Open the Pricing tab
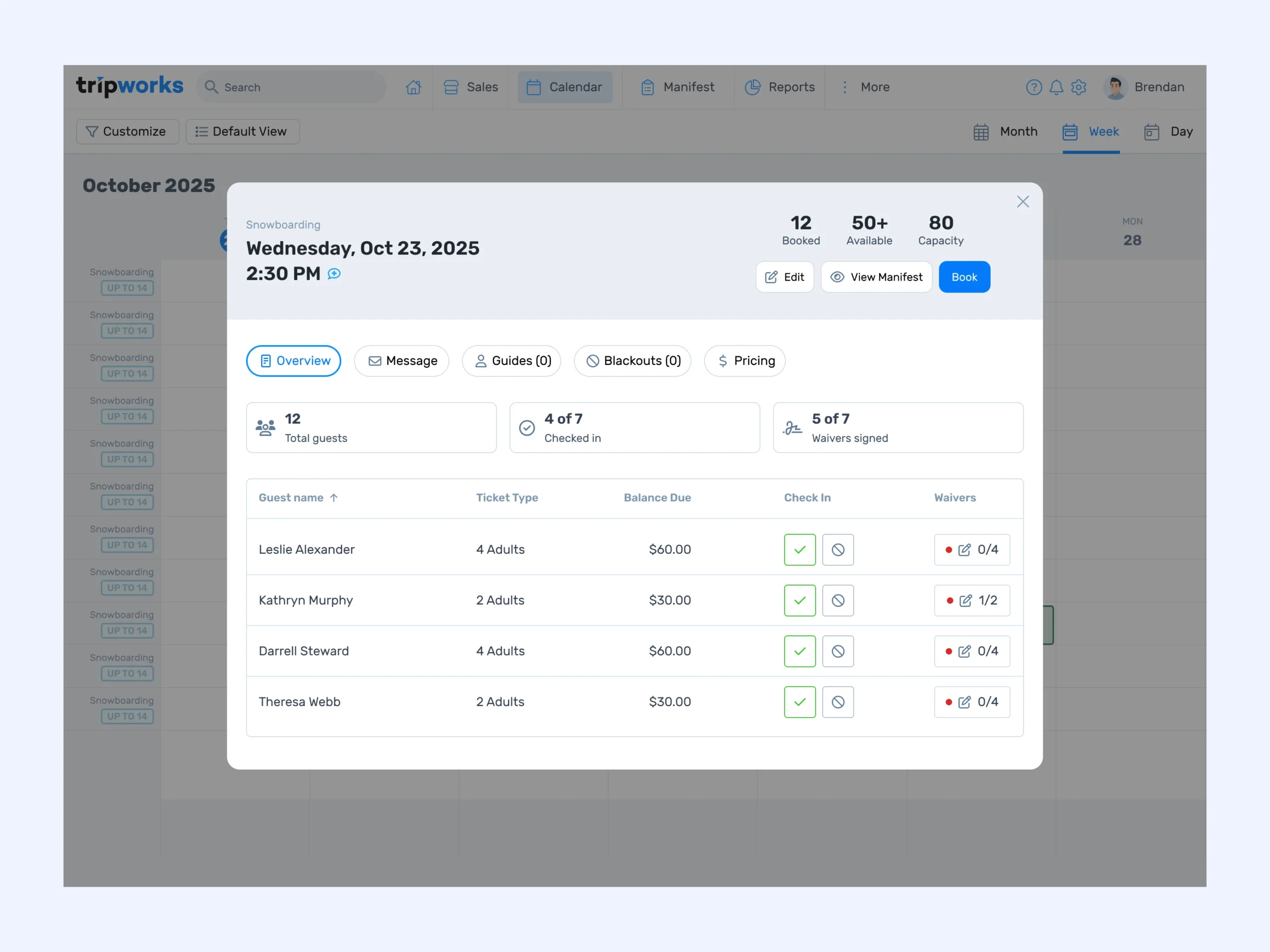 [744, 360]
